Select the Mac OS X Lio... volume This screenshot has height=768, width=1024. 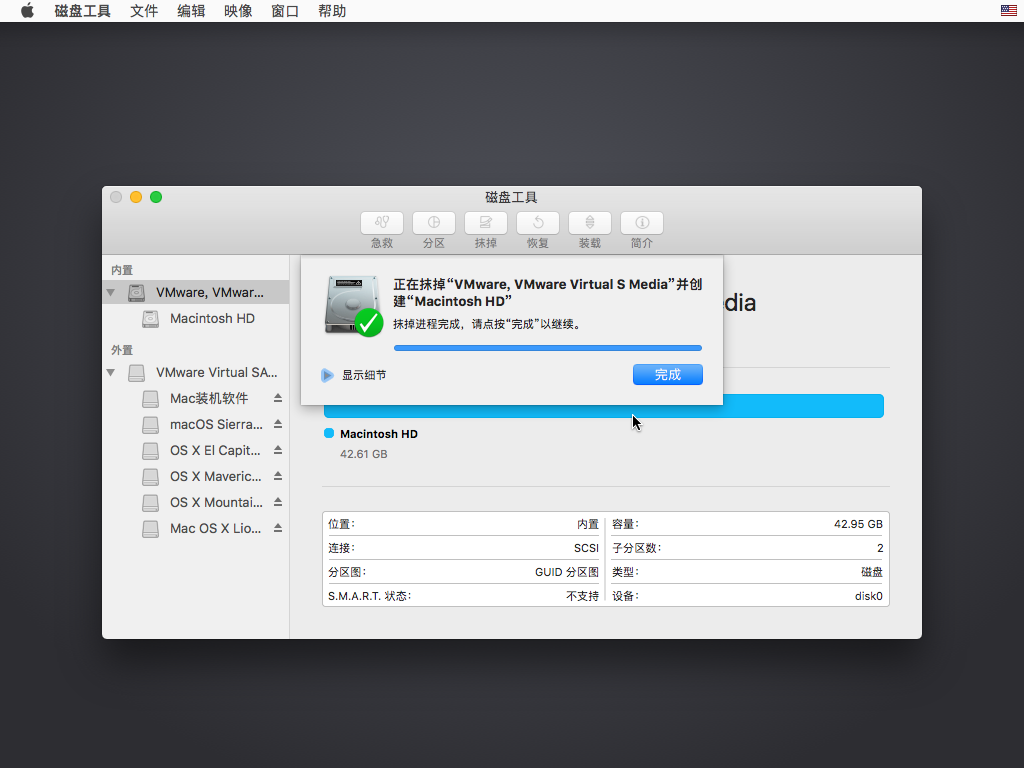pos(196,528)
